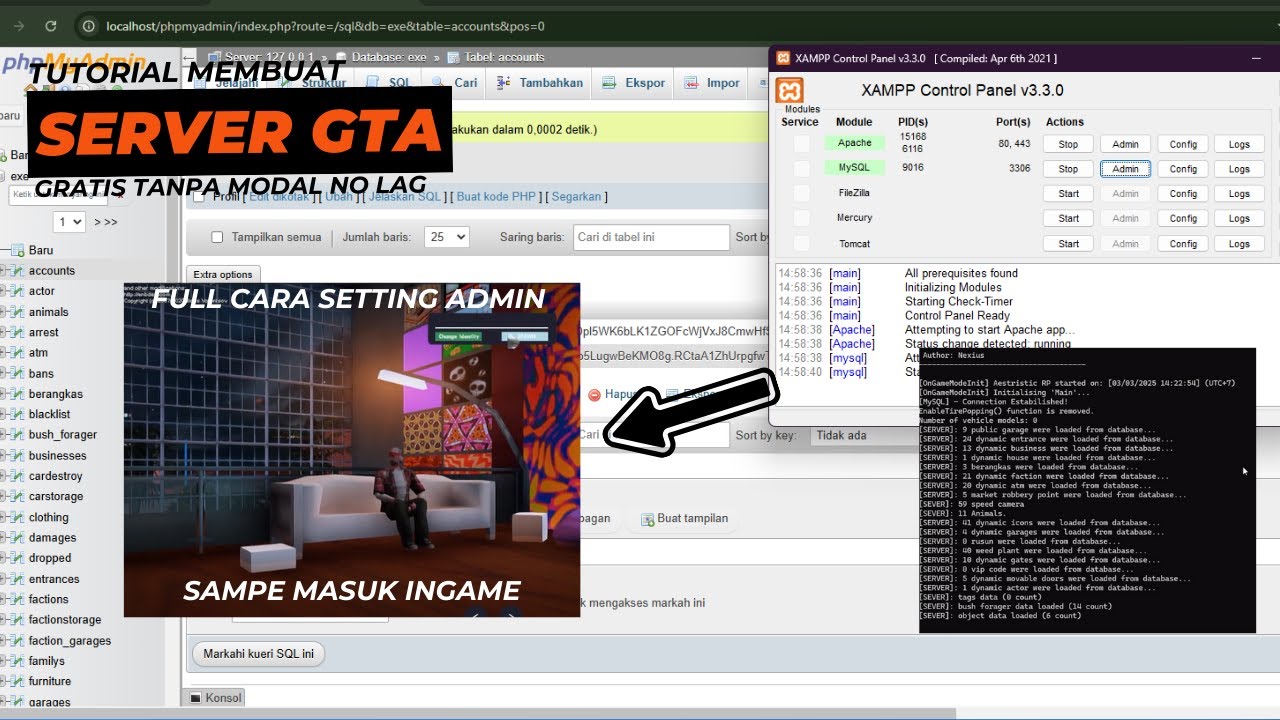This screenshot has height=720, width=1280.
Task: Click the table icon beside accounts
Action: coord(17,271)
